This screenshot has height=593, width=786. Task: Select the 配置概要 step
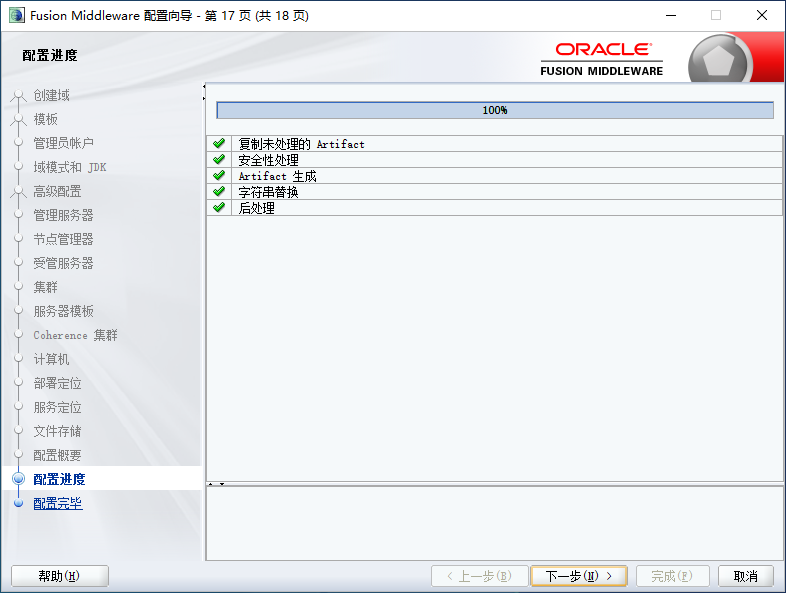pyautogui.click(x=57, y=455)
